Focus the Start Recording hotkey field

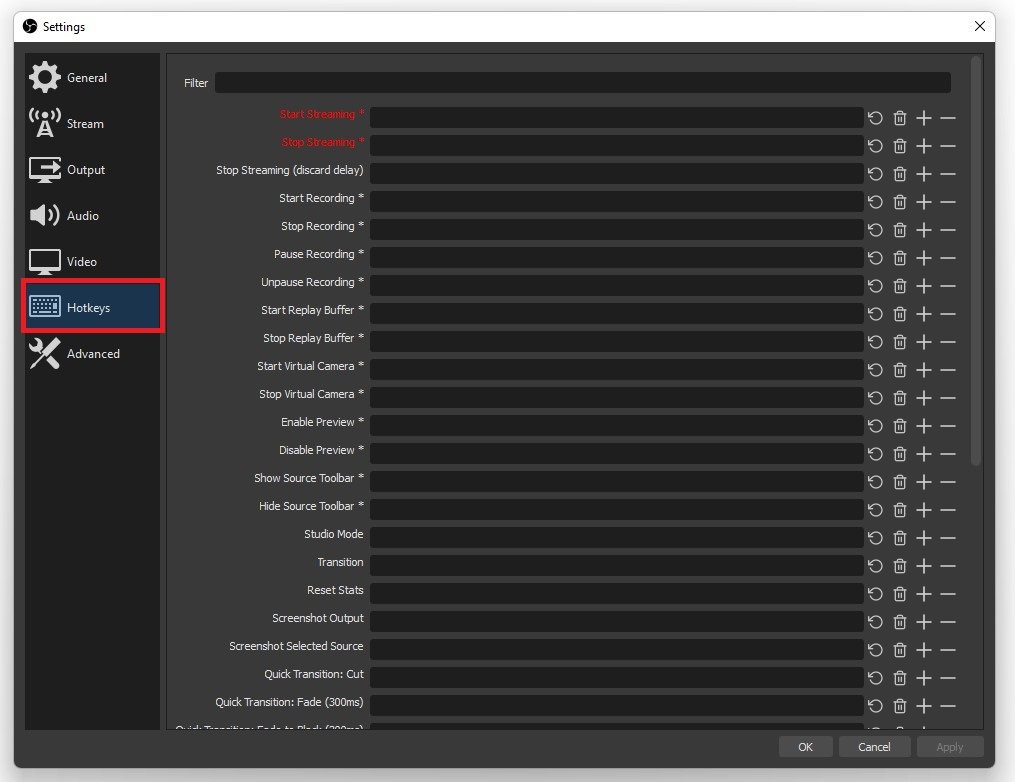(616, 201)
